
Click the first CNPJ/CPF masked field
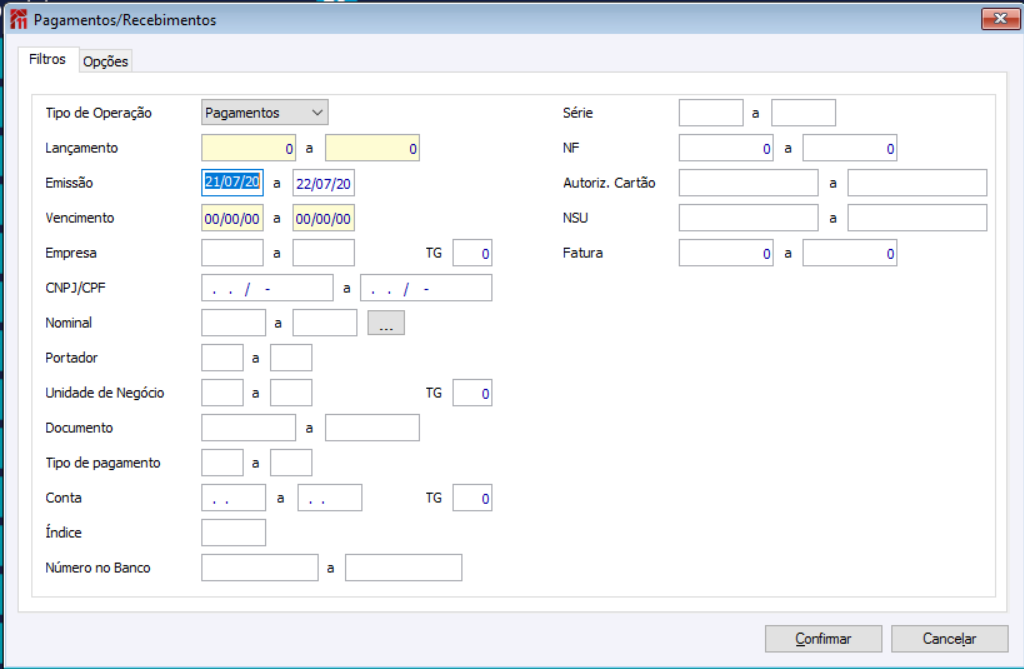tap(267, 288)
